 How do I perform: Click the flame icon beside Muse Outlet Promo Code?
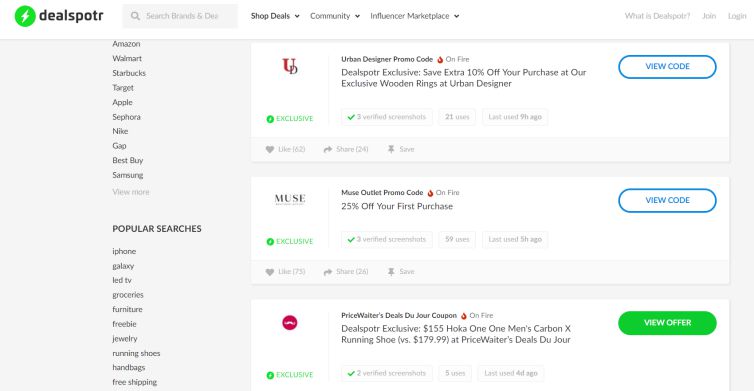coord(430,193)
